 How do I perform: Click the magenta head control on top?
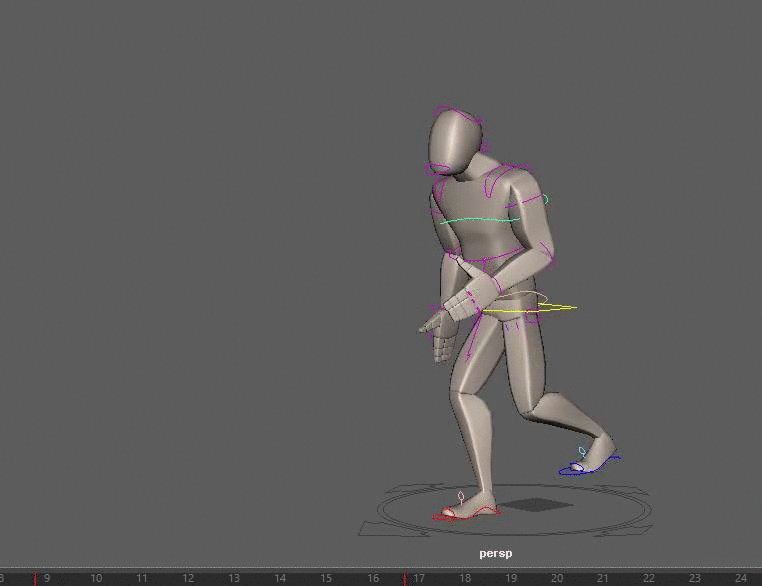tap(457, 113)
